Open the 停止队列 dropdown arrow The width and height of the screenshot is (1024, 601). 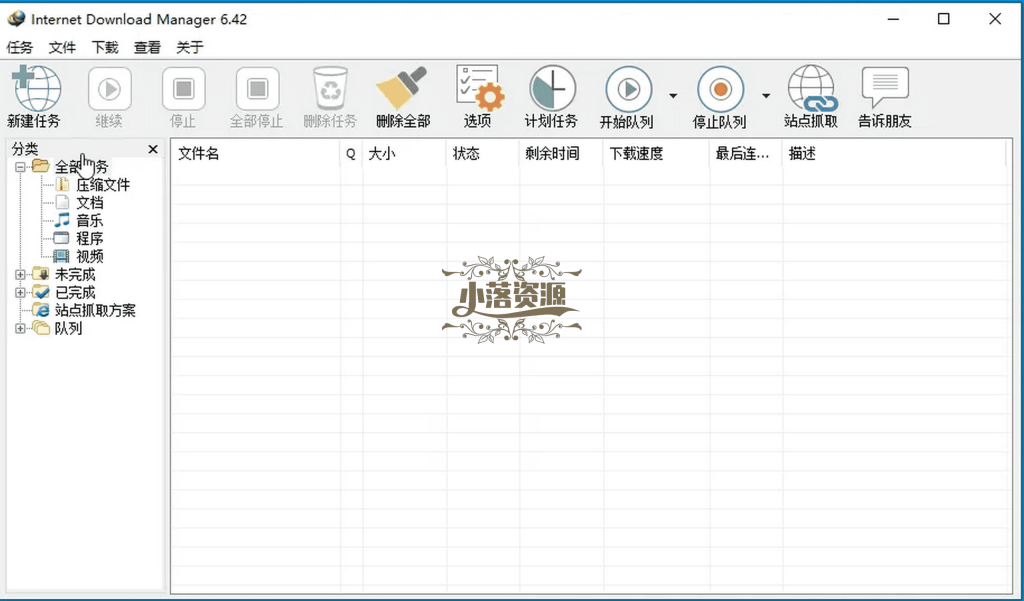click(765, 96)
